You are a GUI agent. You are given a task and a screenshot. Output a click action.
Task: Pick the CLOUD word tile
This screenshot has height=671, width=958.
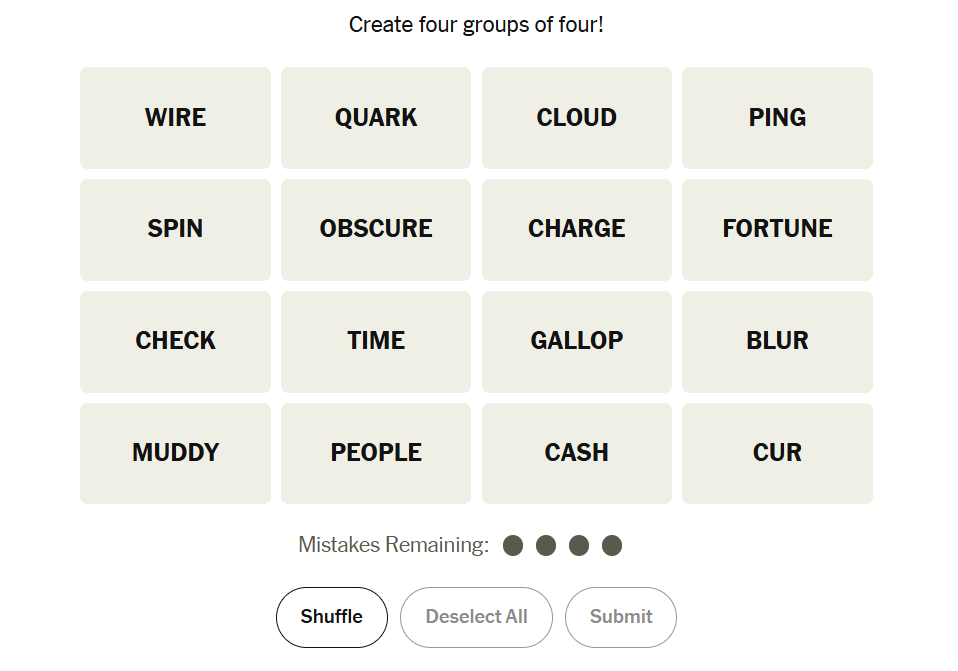click(x=577, y=118)
